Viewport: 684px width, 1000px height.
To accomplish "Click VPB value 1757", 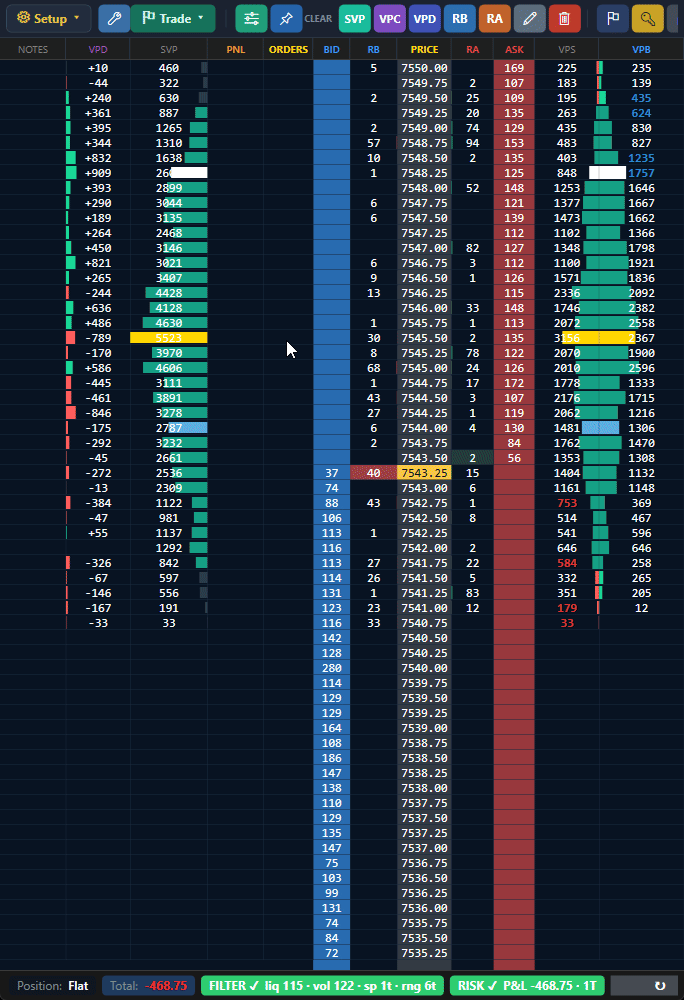I will 641,173.
